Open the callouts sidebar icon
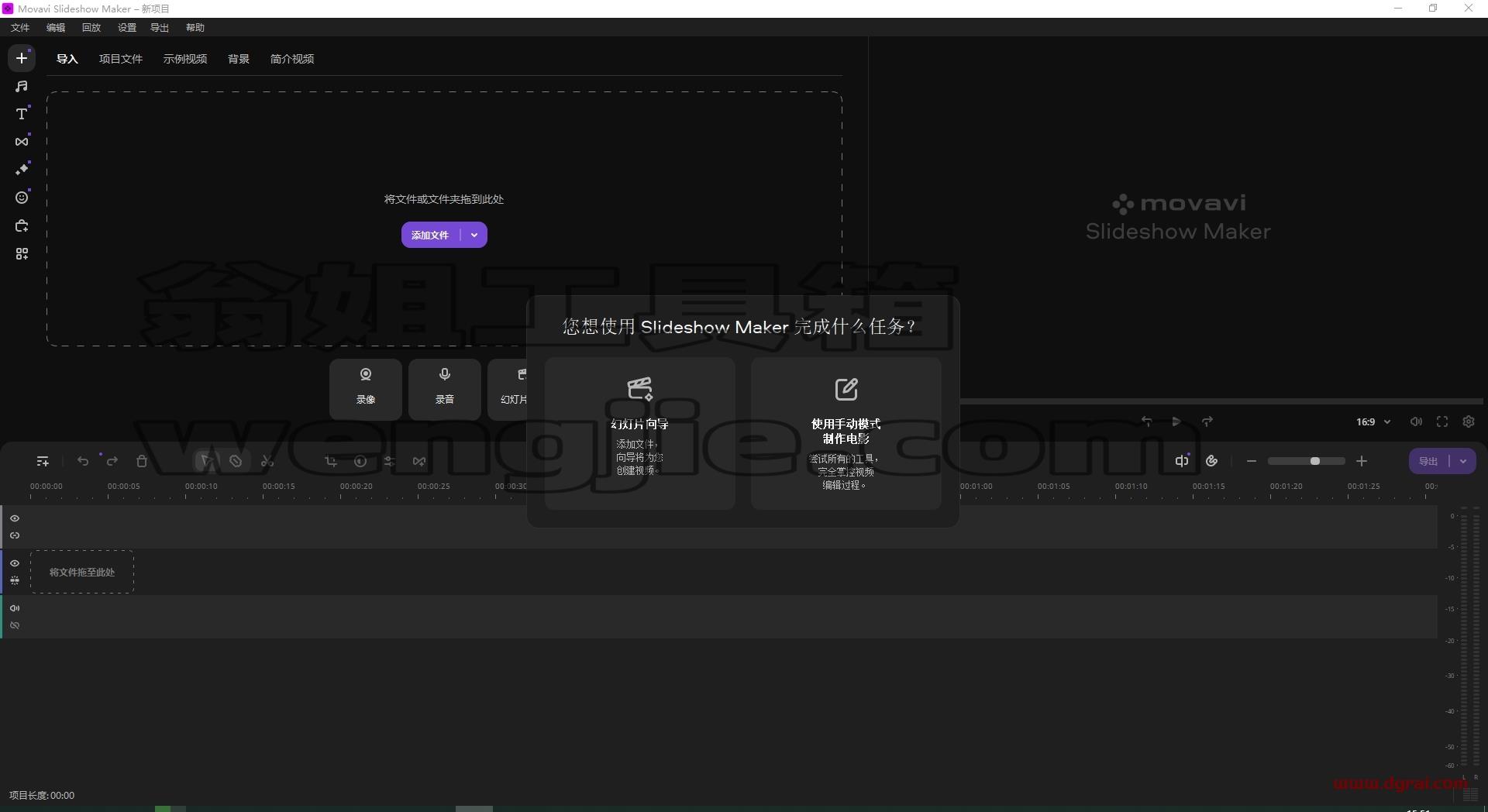1488x812 pixels. pos(22,226)
